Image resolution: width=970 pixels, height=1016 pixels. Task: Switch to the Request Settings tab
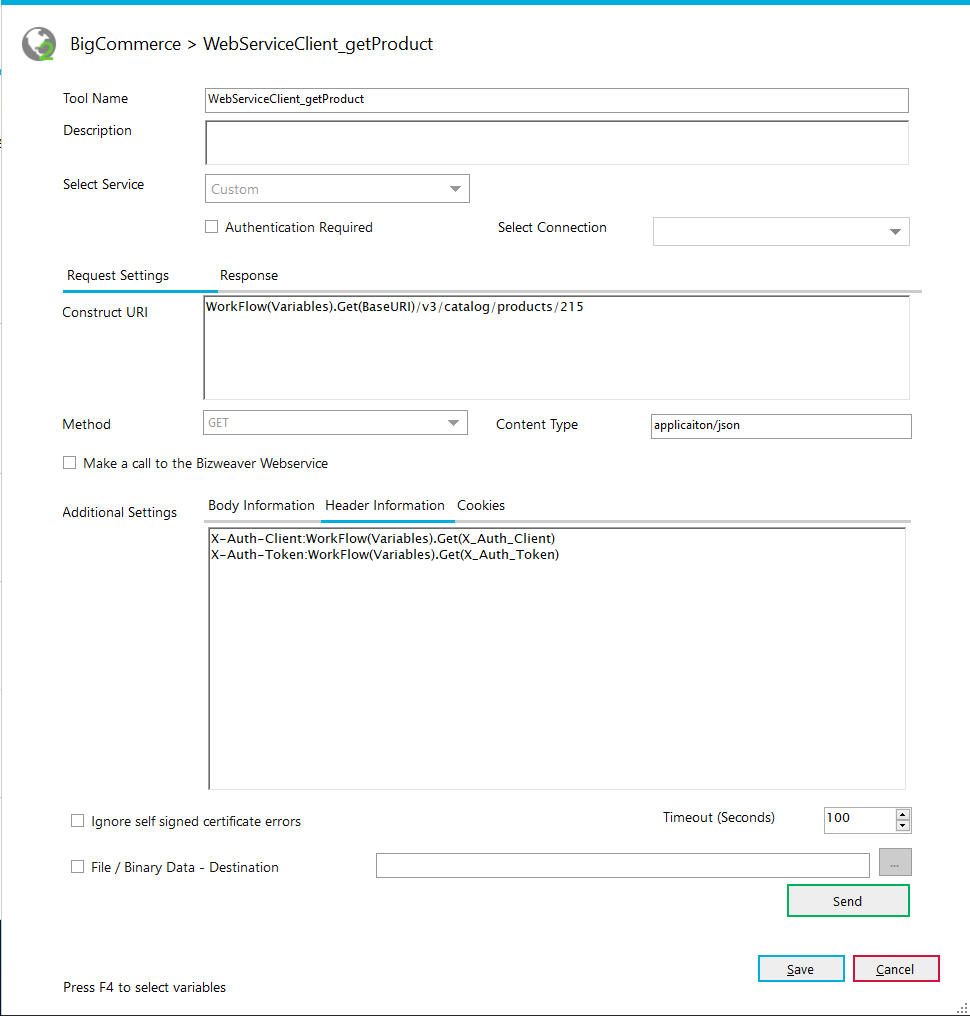pos(118,275)
